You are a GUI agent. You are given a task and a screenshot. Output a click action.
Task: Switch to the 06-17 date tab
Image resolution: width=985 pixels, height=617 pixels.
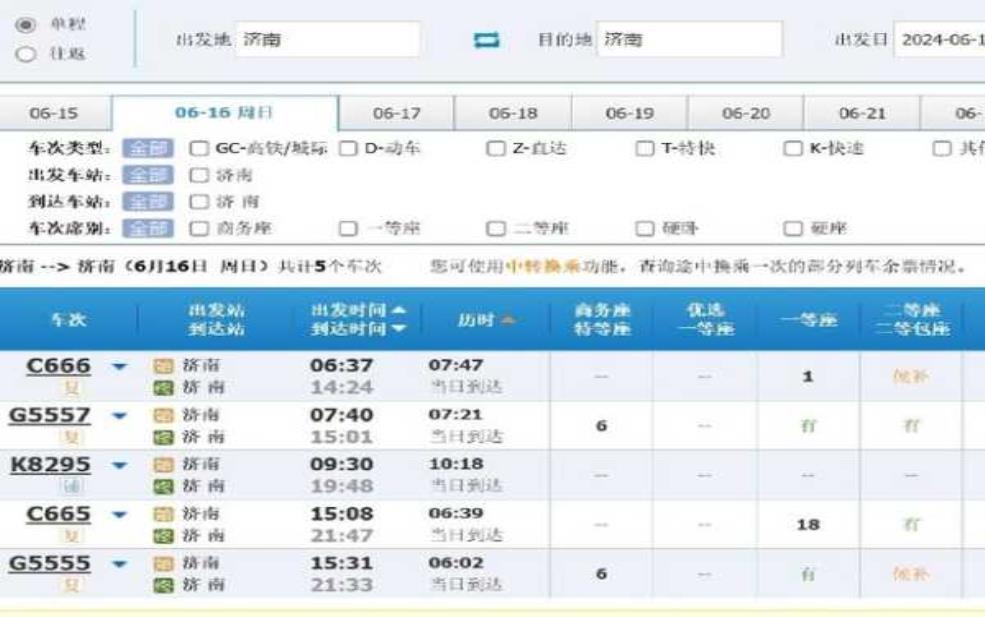396,114
